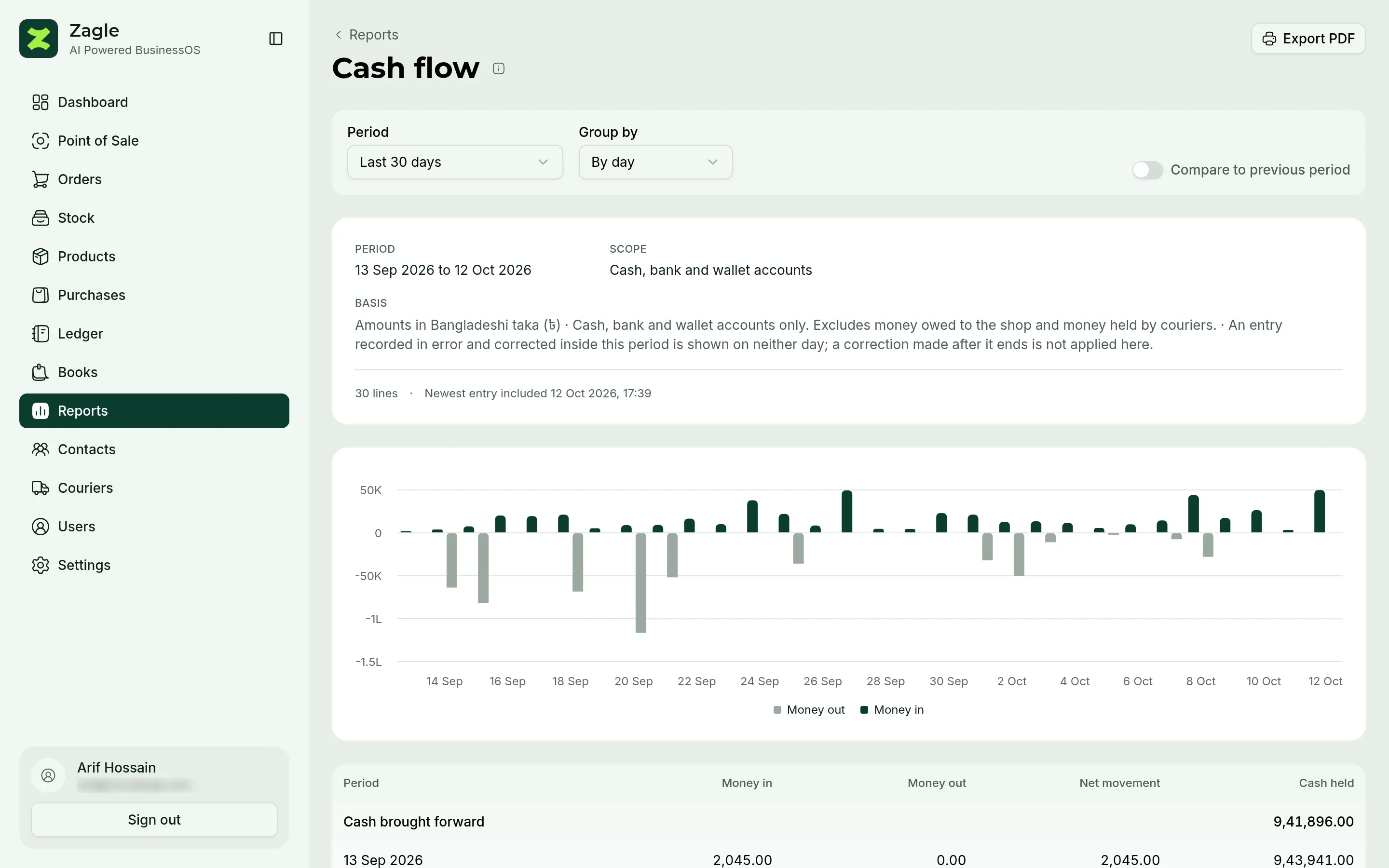Click the Orders cart icon
Viewport: 1389px width, 868px height.
point(40,179)
